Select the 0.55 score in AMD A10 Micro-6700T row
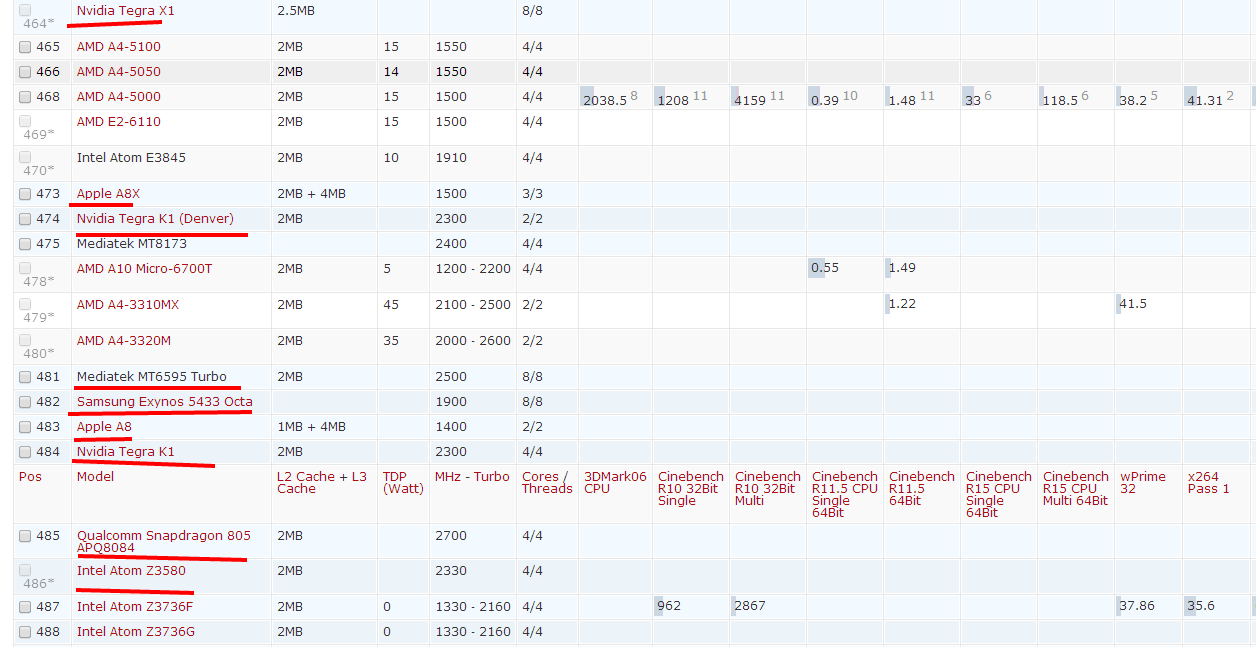The width and height of the screenshot is (1256, 647). click(825, 268)
